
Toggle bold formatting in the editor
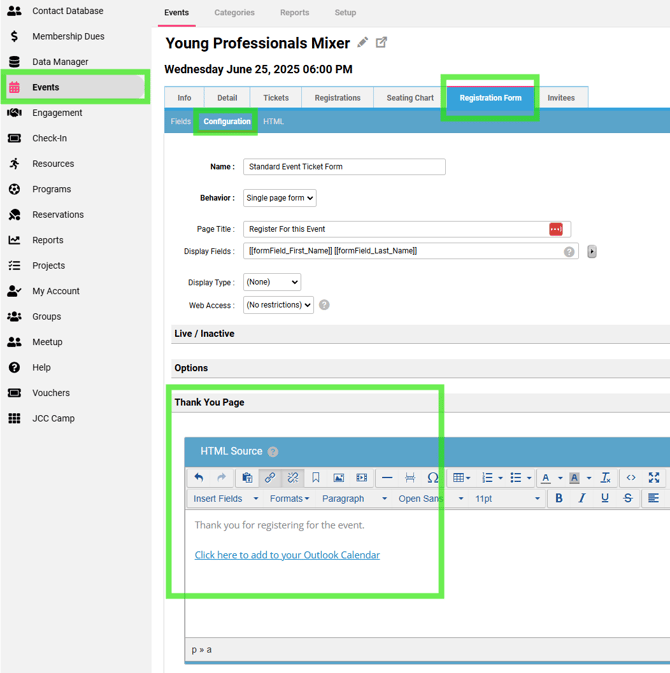[x=559, y=498]
